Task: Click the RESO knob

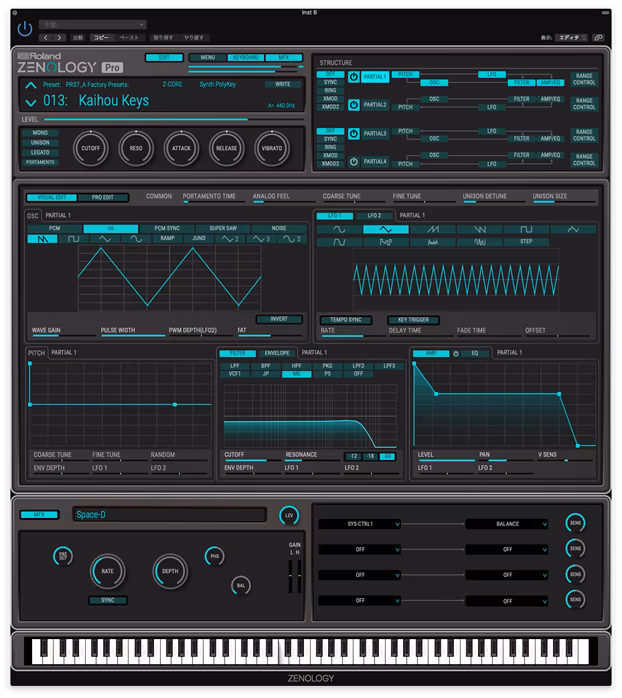Action: [x=136, y=148]
